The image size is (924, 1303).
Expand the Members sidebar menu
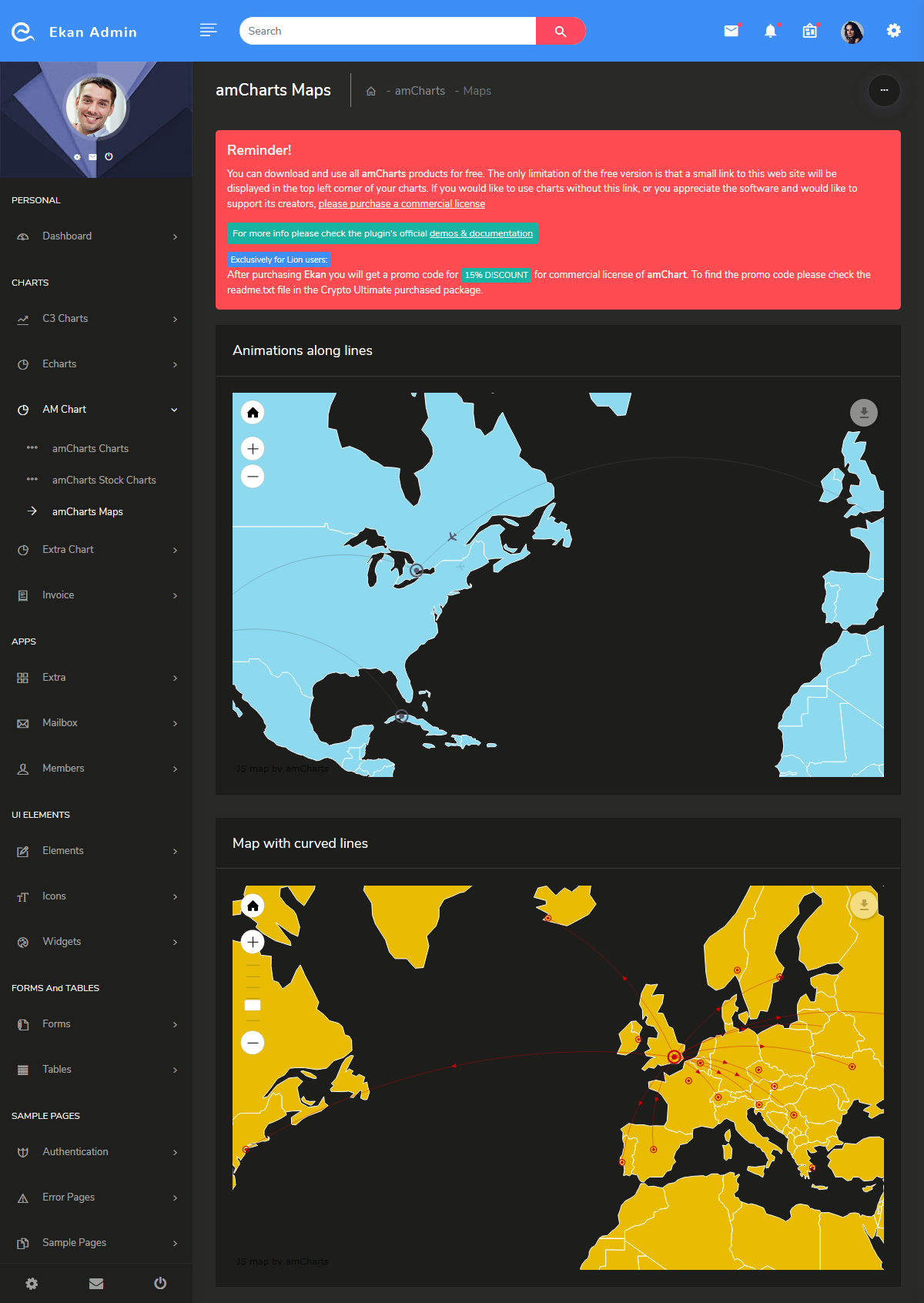click(96, 769)
